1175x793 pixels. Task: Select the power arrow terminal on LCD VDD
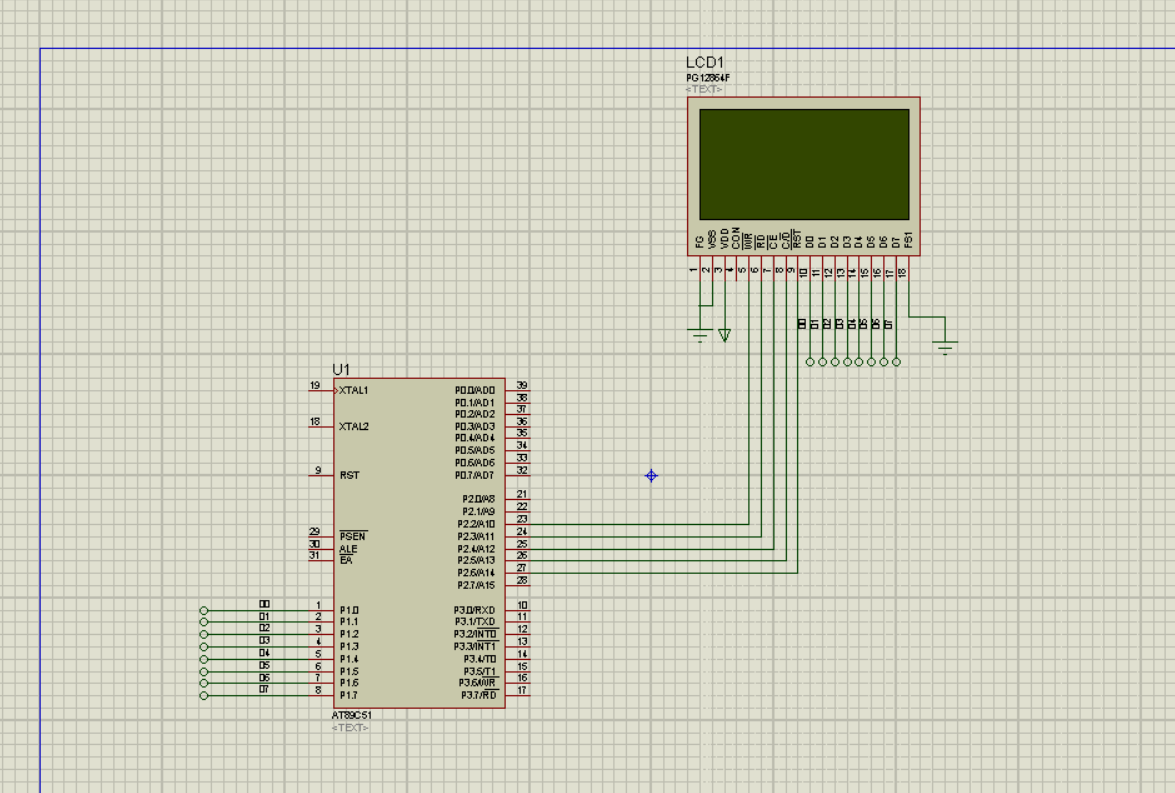point(725,335)
